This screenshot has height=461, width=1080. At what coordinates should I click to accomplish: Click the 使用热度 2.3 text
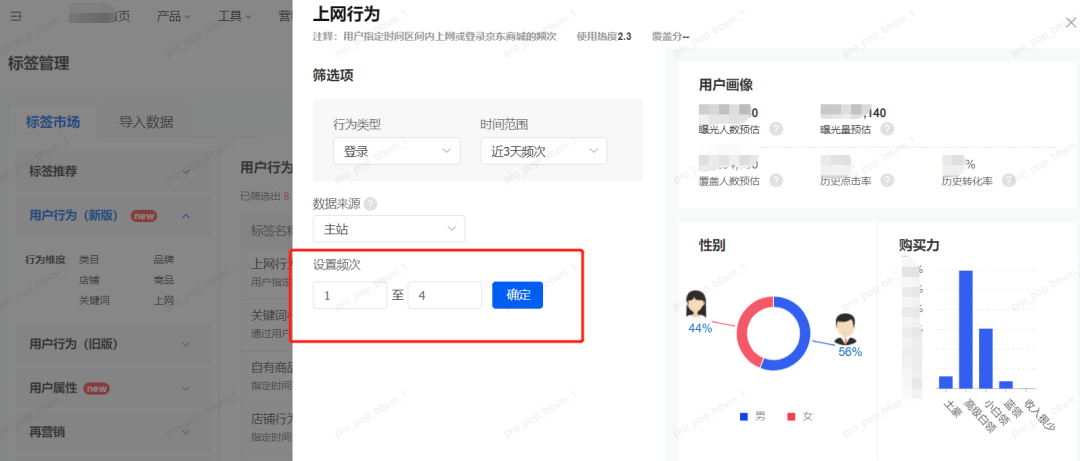click(604, 36)
